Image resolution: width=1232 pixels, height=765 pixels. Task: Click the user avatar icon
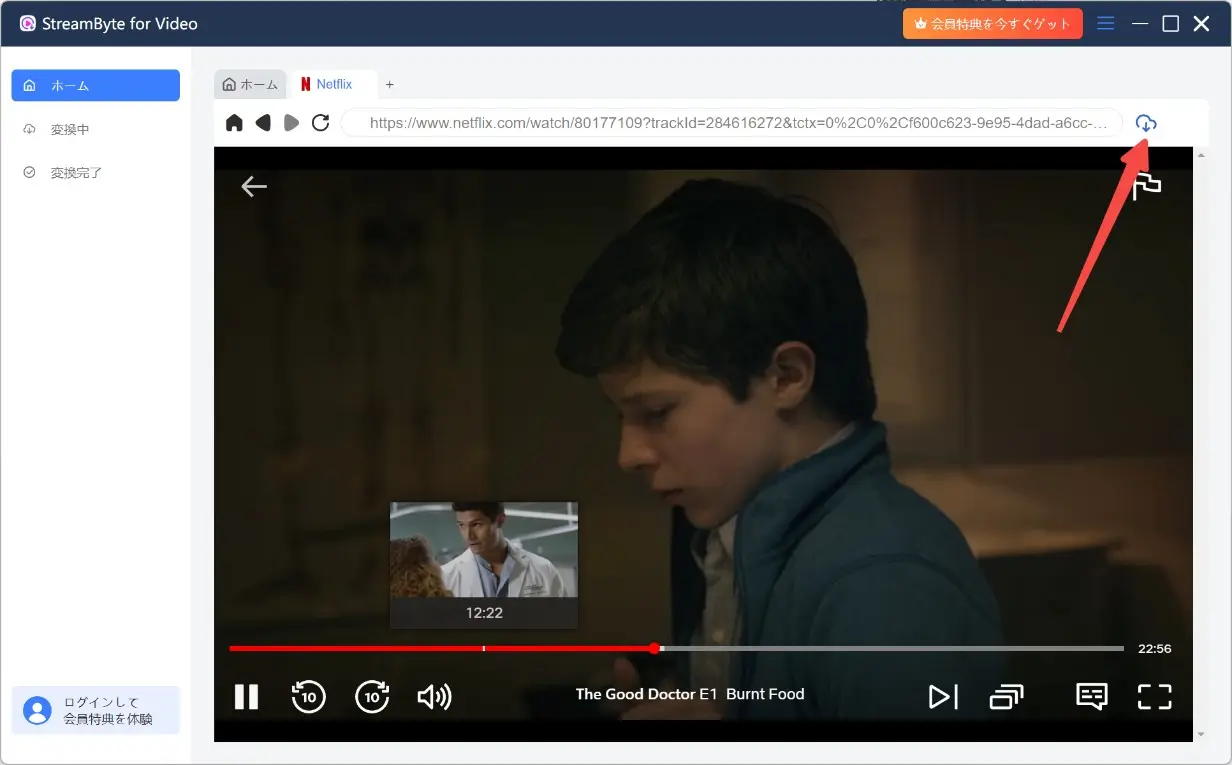37,710
